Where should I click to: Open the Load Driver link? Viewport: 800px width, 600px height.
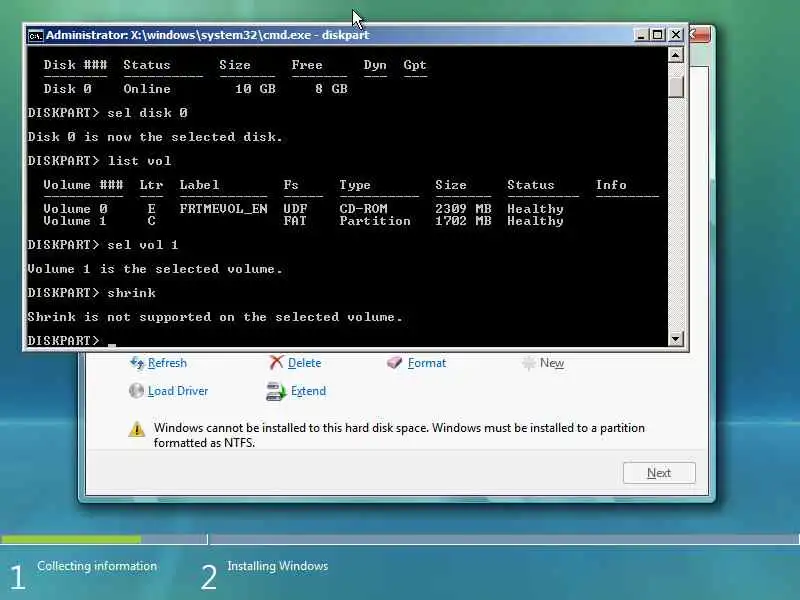click(x=178, y=391)
